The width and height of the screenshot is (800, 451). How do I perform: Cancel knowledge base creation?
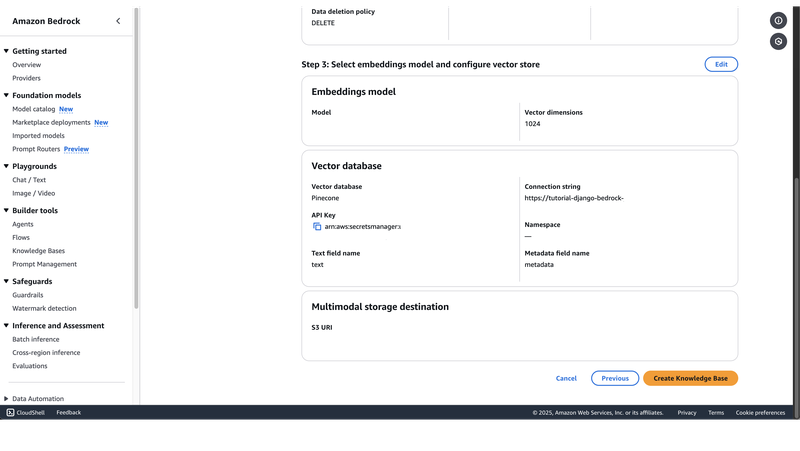(x=566, y=378)
